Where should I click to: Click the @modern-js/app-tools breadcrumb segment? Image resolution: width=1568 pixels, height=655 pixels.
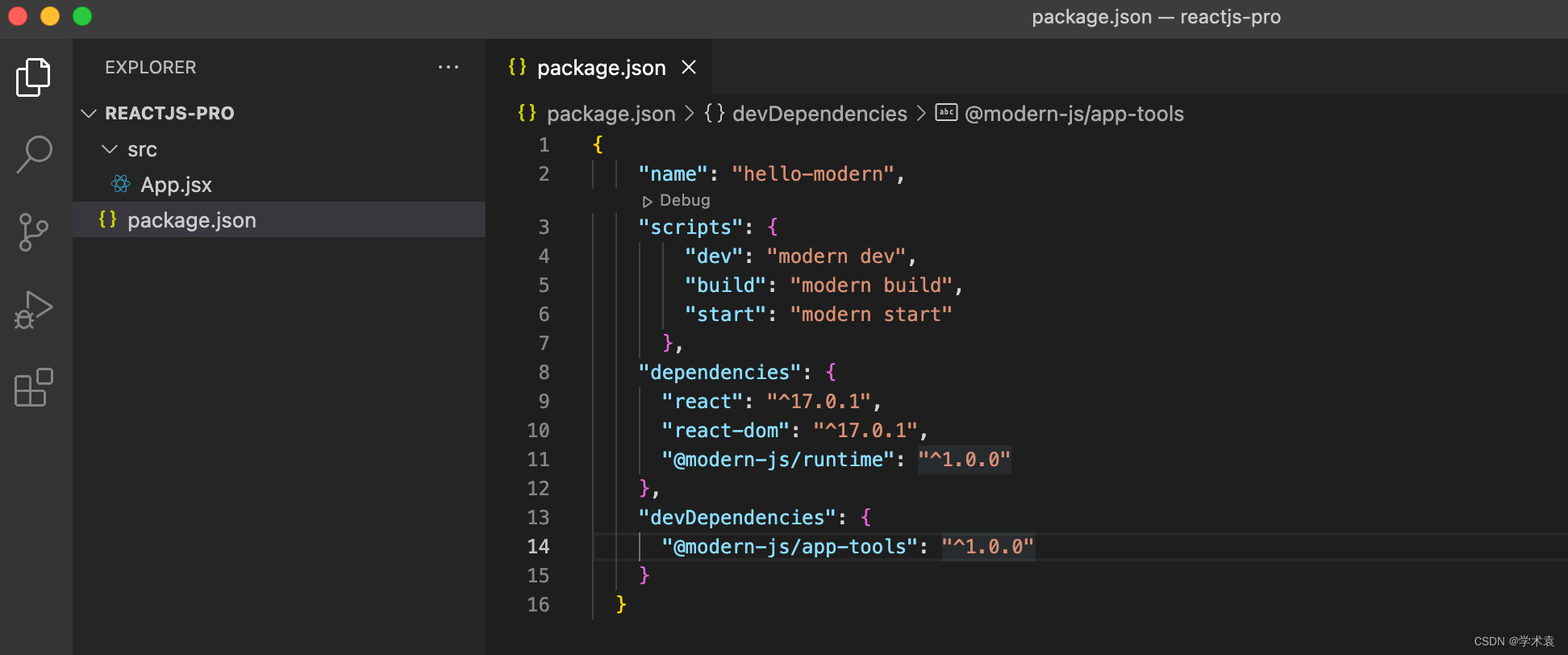[1074, 114]
